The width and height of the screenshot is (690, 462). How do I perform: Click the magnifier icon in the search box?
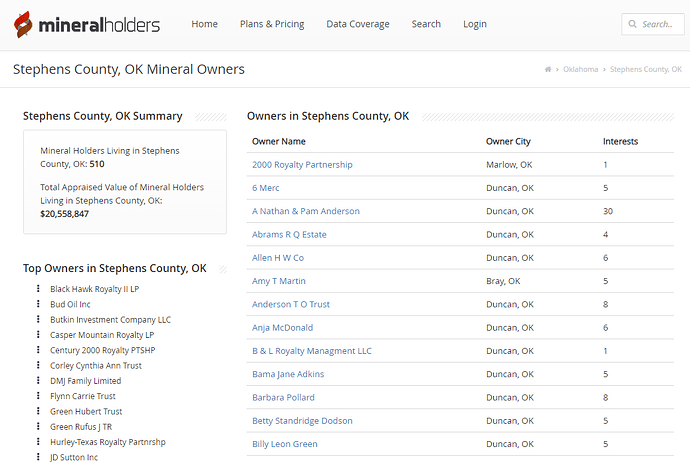click(x=632, y=24)
